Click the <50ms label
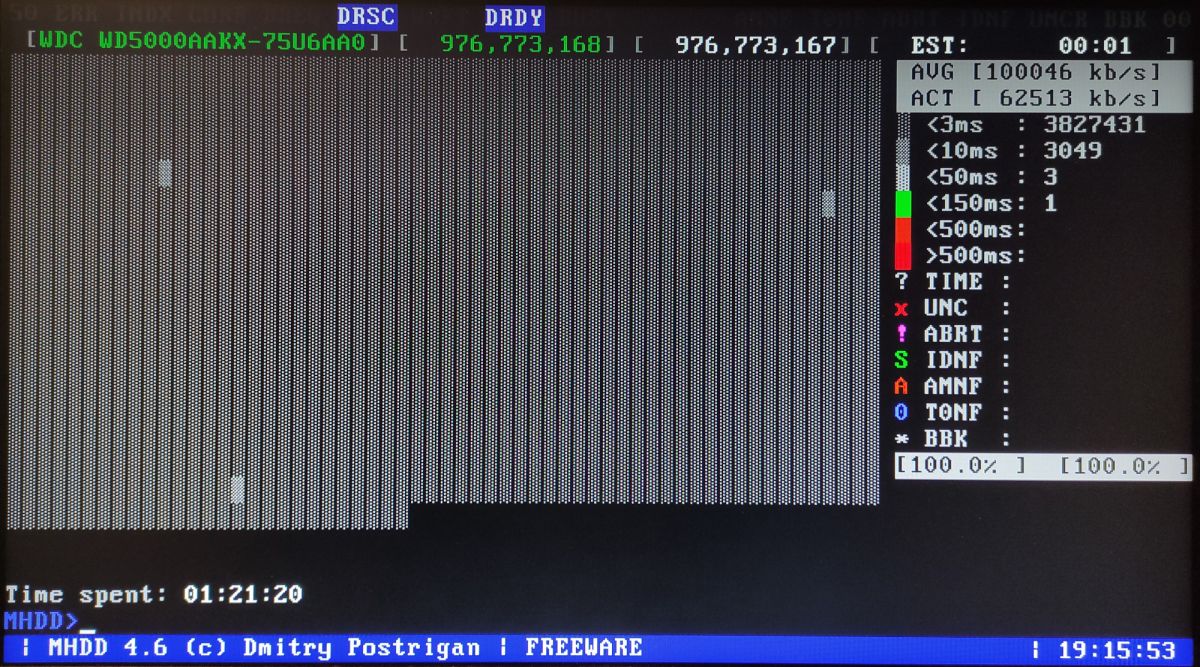The image size is (1200, 667). coord(962,177)
